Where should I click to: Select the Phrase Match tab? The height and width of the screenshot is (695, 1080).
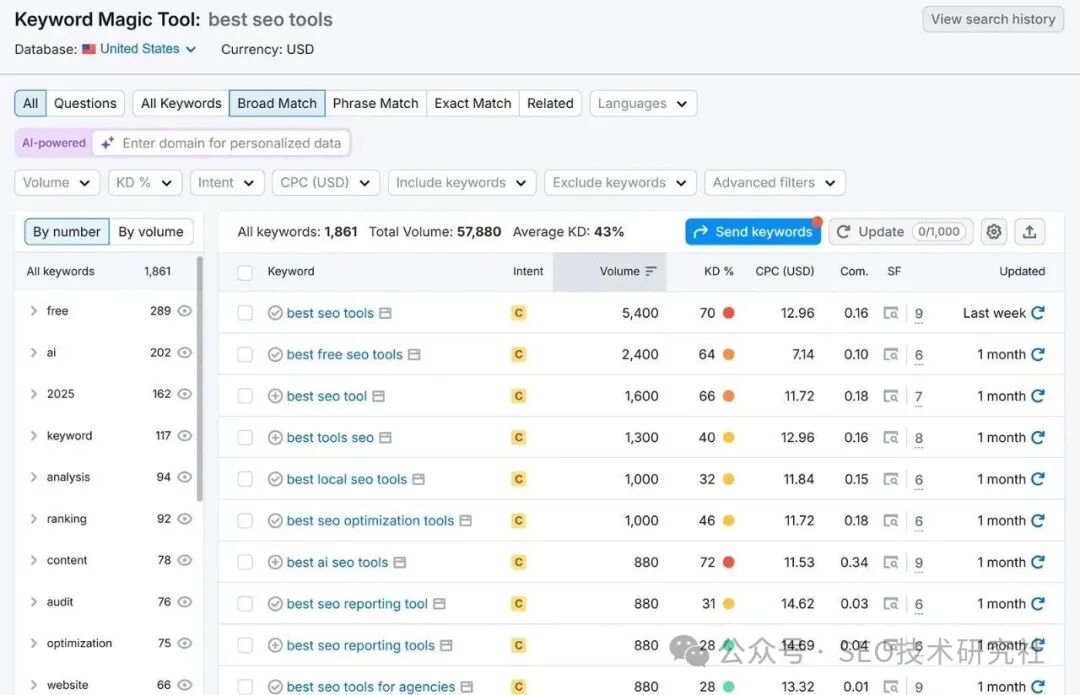click(375, 103)
